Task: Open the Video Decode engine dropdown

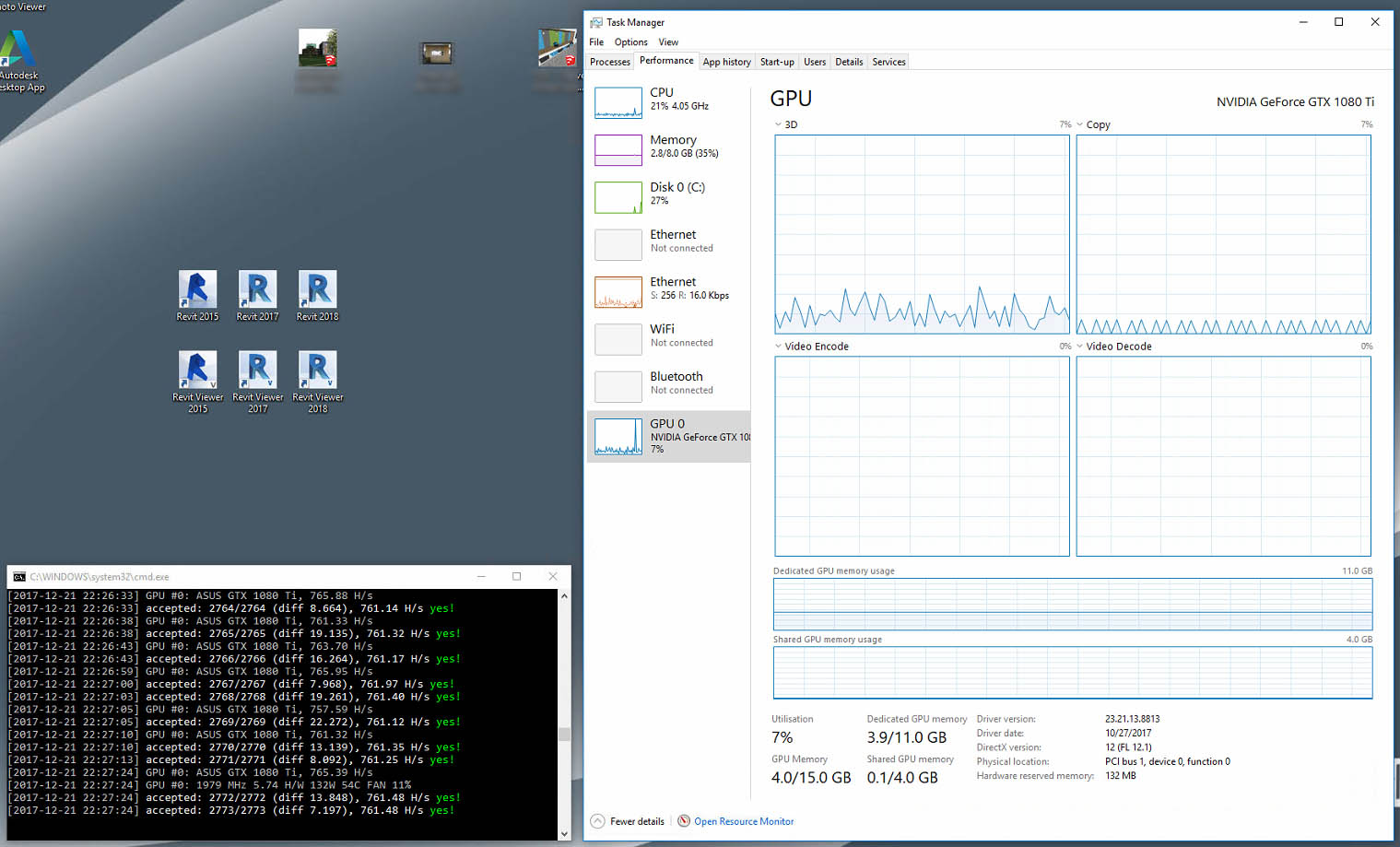Action: click(1079, 347)
